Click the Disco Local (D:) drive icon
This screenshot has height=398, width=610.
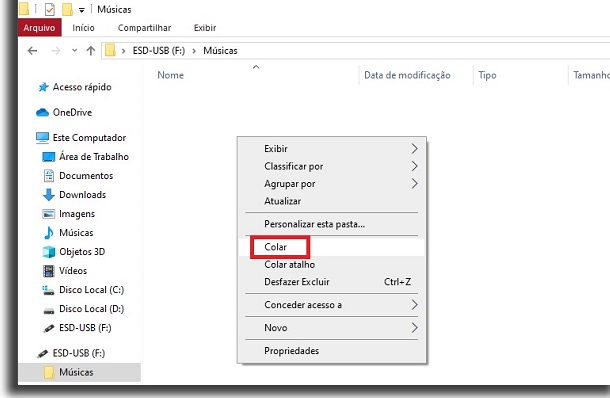(x=49, y=310)
